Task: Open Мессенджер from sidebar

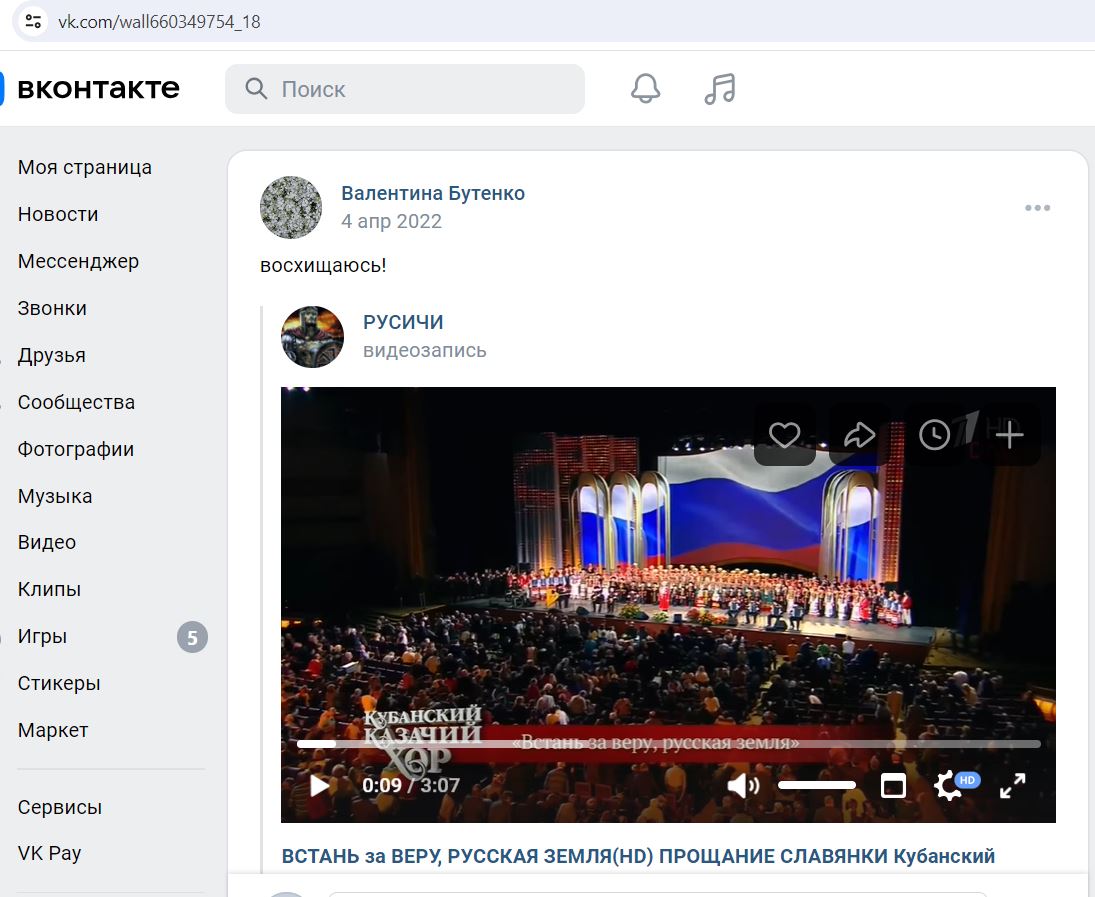Action: point(78,261)
